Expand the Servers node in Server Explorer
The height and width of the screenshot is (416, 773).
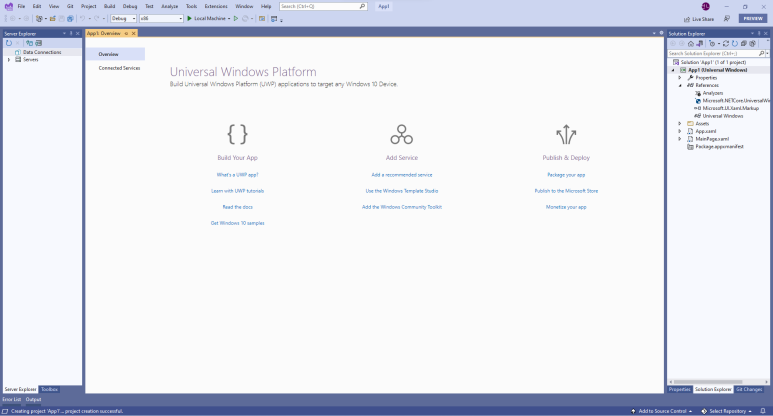(x=8, y=60)
